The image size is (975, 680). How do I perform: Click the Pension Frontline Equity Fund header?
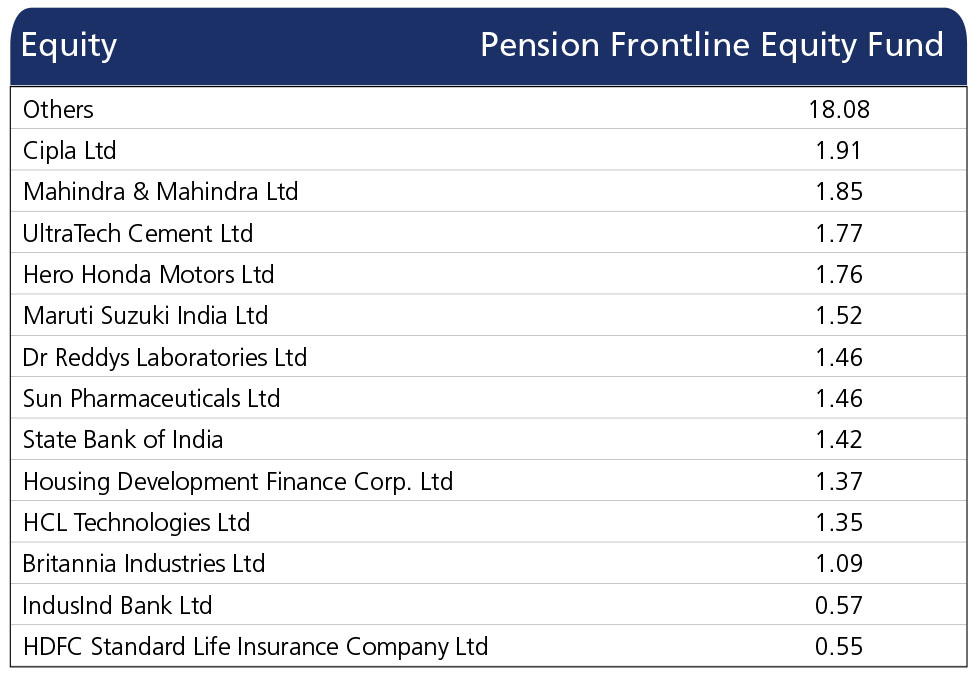[x=712, y=46]
